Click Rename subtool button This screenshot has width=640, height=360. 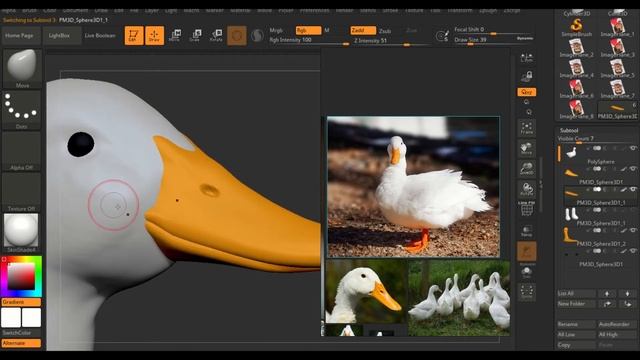(x=576, y=324)
